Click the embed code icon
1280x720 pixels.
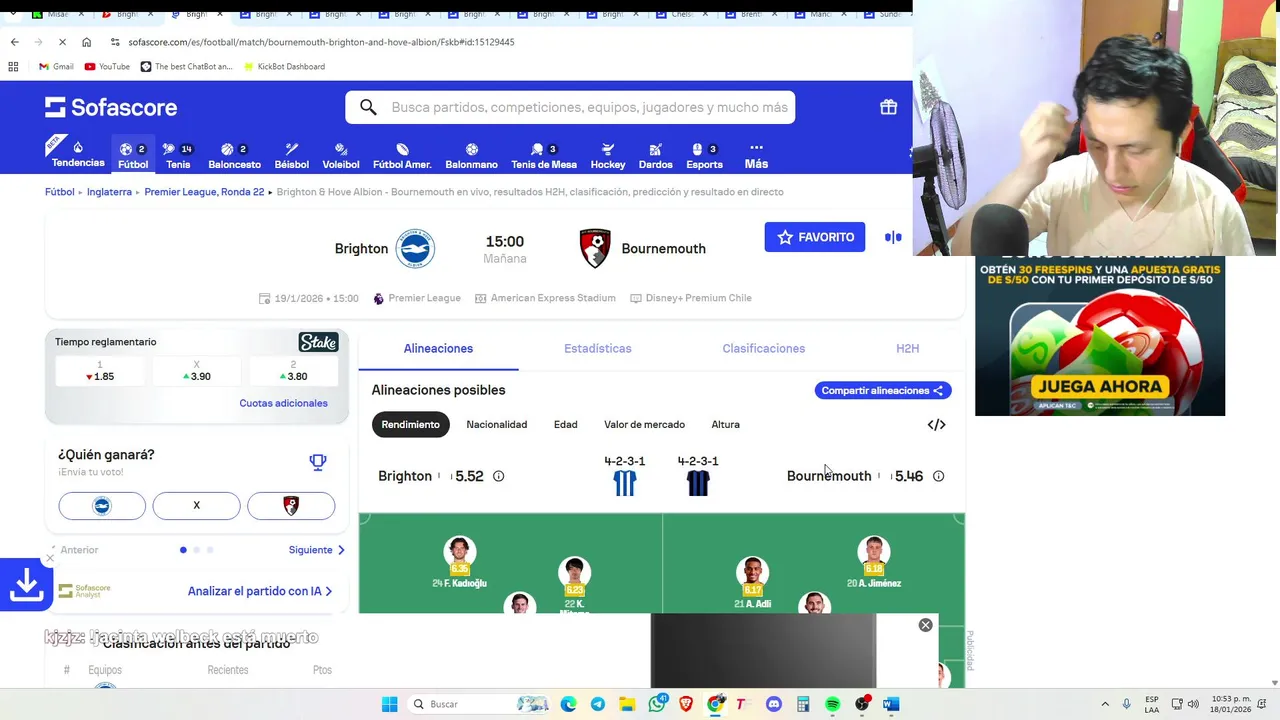click(x=936, y=425)
